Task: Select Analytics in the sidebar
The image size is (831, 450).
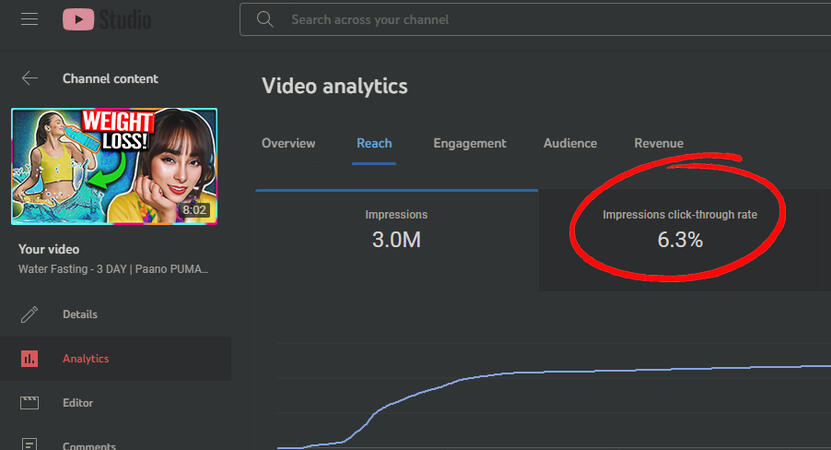Action: coord(116,358)
